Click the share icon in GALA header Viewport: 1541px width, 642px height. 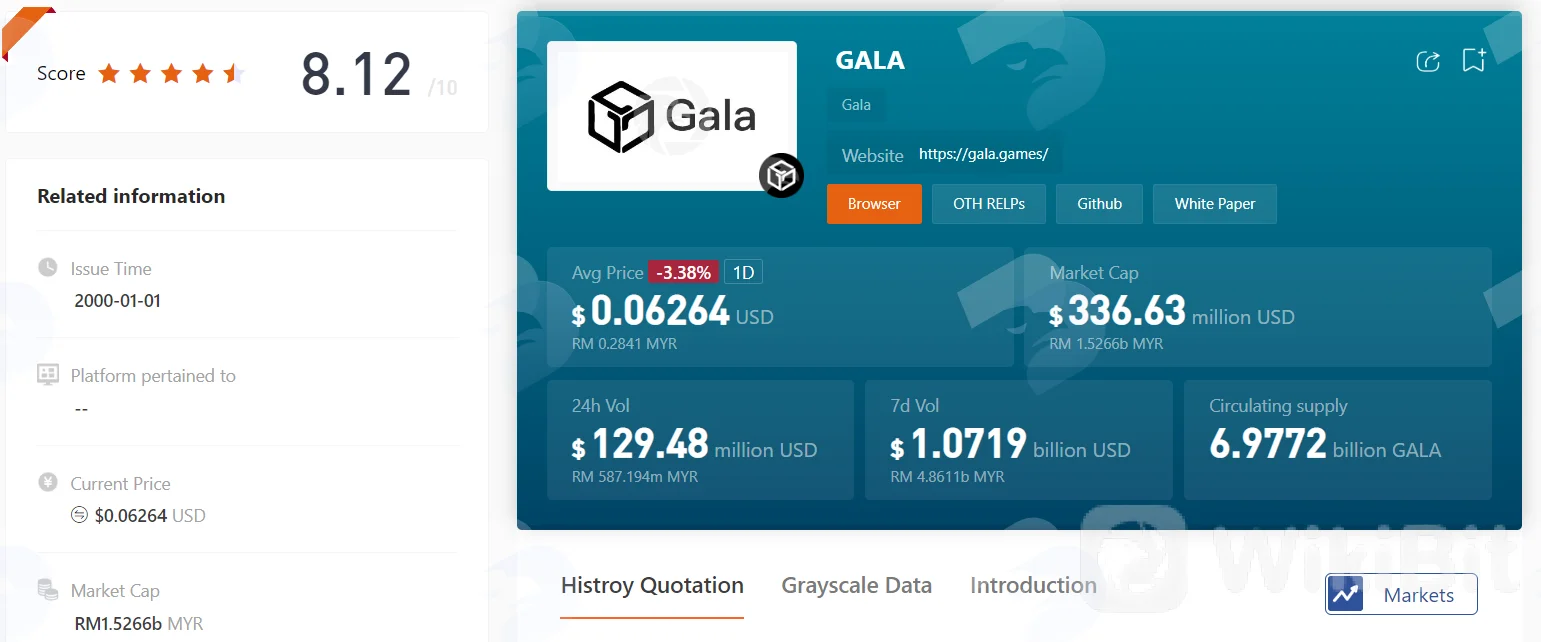click(x=1428, y=61)
